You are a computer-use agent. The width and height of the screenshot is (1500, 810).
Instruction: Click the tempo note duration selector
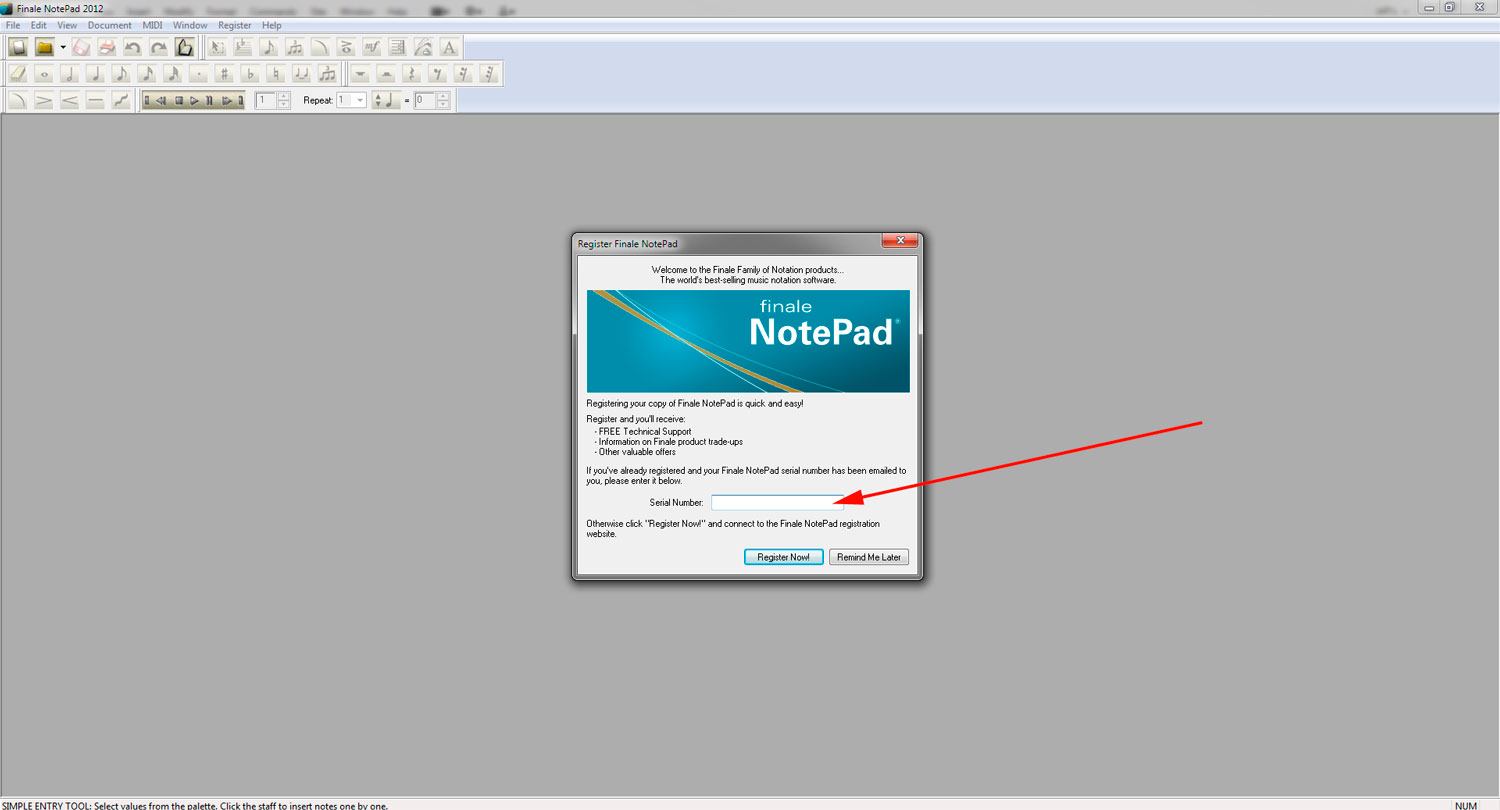(385, 100)
